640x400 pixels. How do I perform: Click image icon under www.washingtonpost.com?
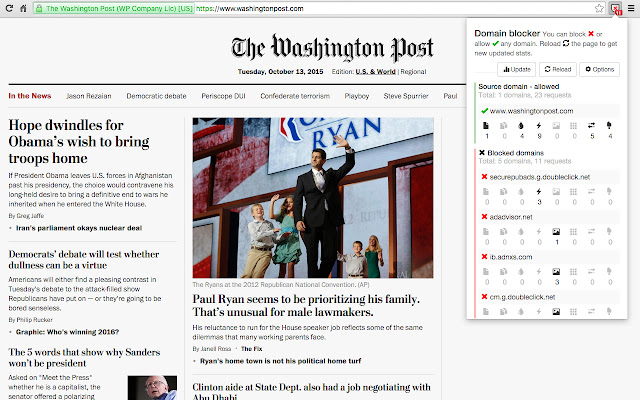(556, 126)
